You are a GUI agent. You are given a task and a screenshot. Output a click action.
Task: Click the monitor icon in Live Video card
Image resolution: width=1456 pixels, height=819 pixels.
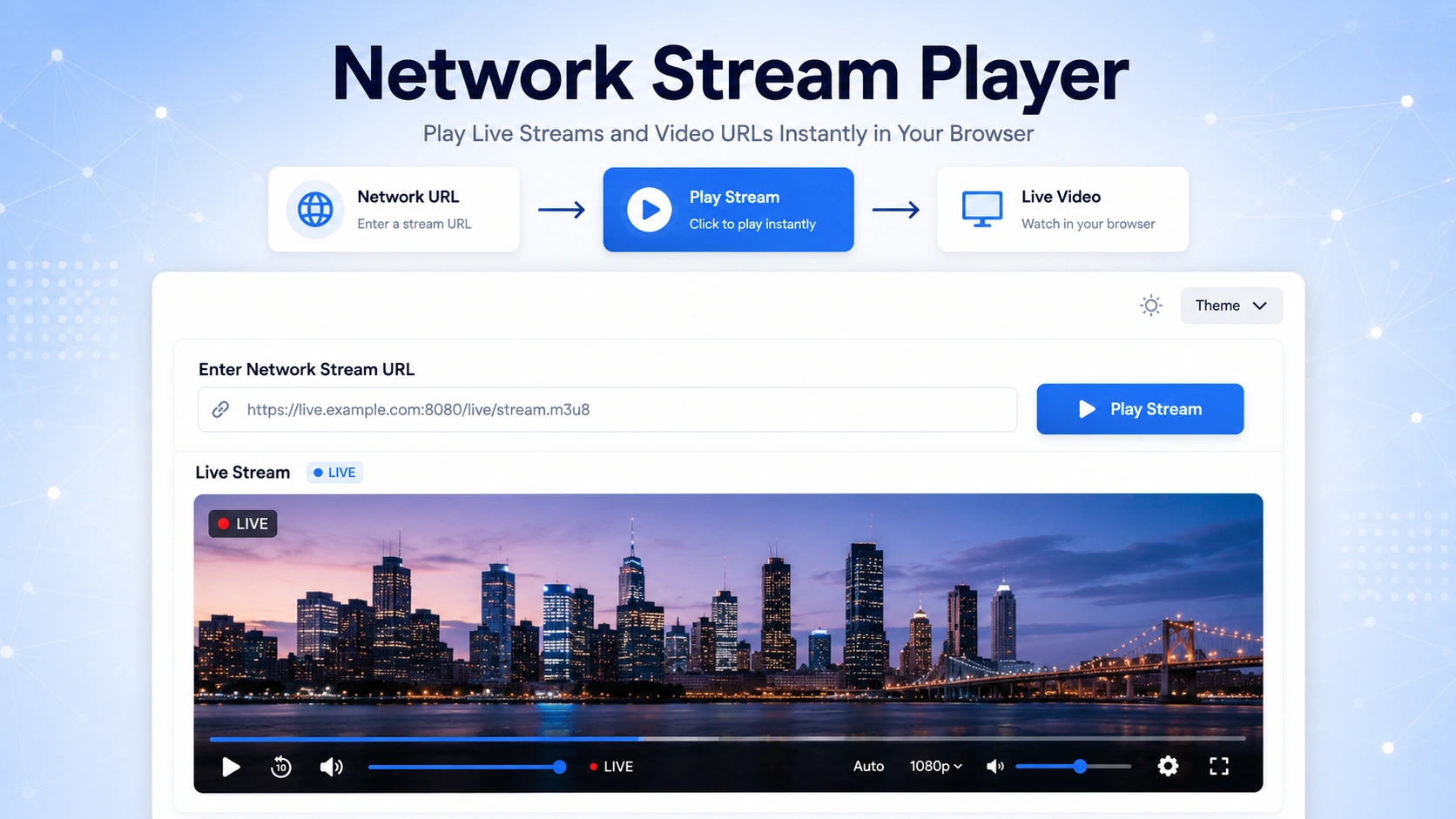(x=982, y=210)
